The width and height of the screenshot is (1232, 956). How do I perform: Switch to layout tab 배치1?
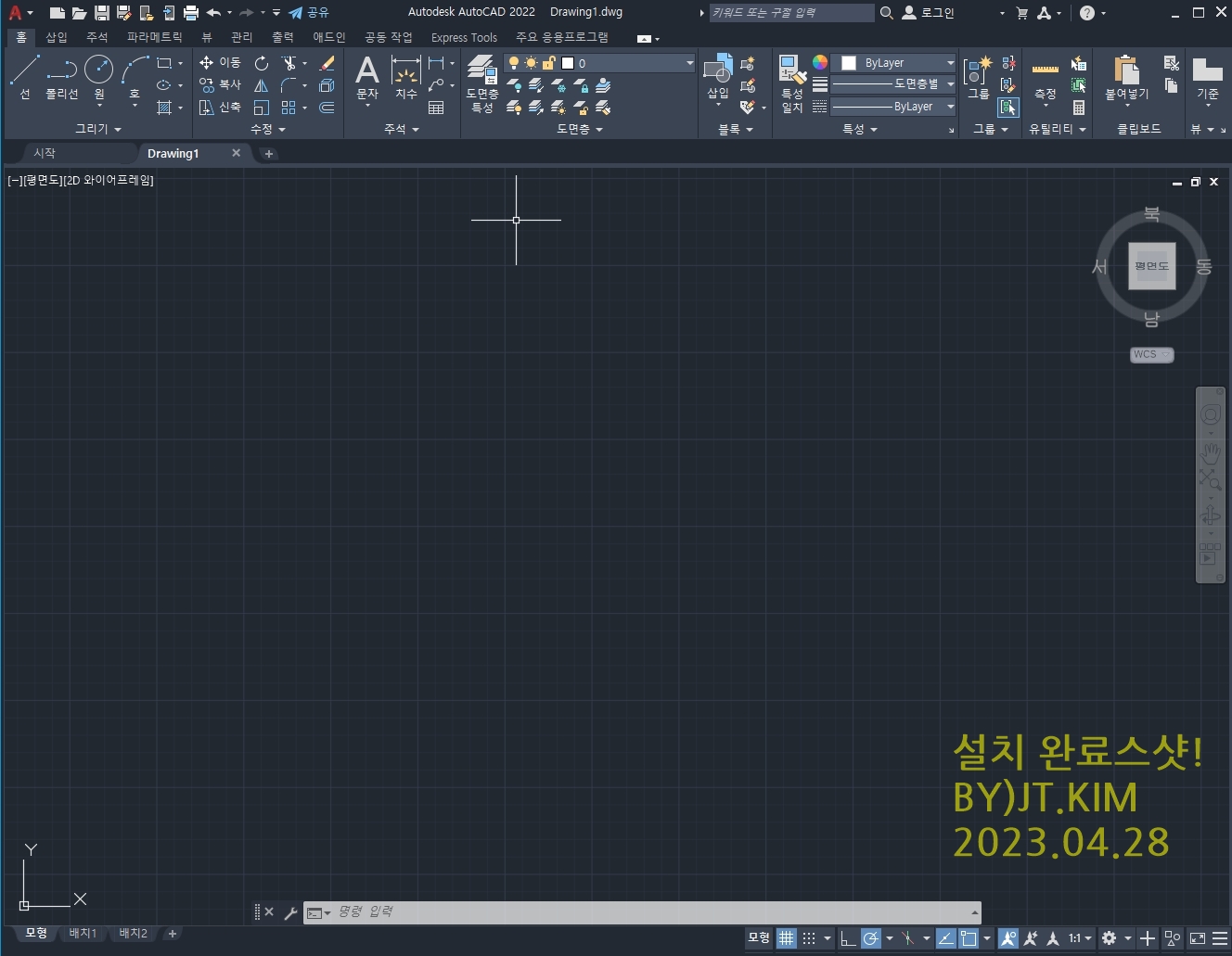pyautogui.click(x=83, y=933)
